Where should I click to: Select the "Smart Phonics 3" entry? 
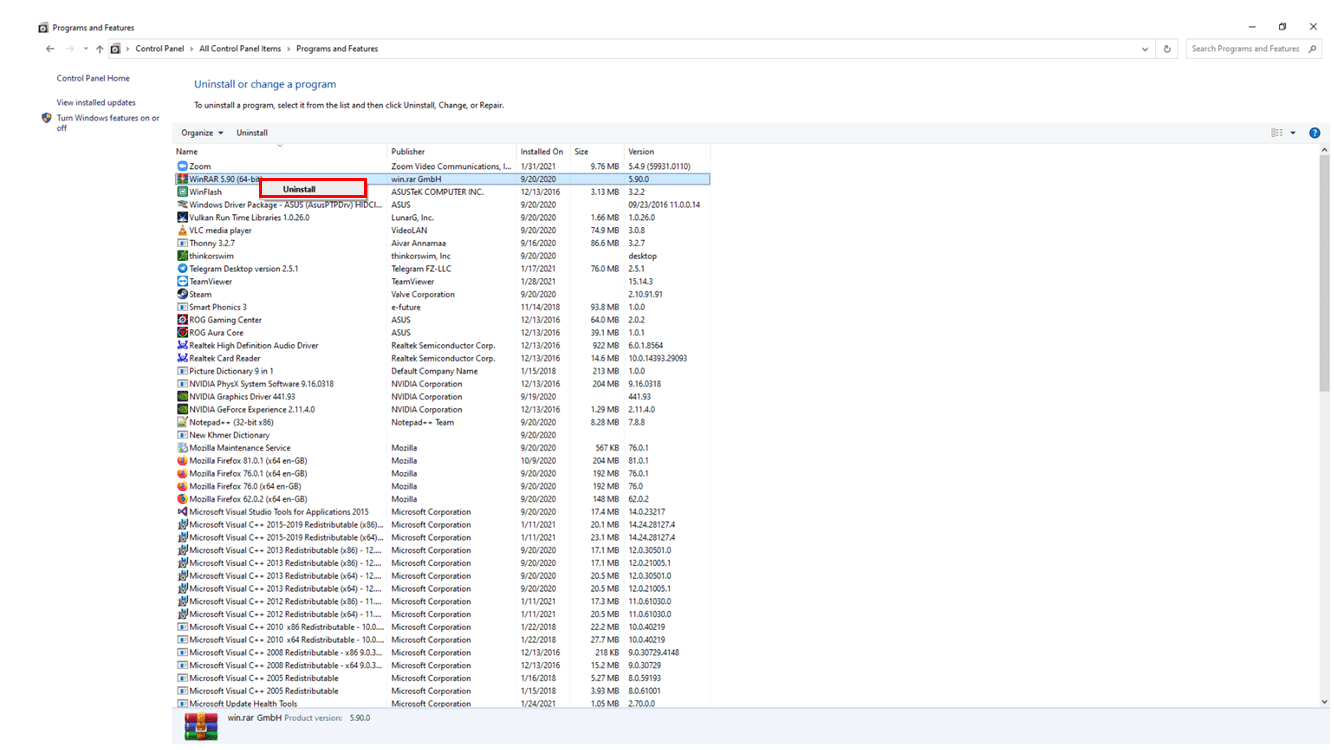pos(442,308)
